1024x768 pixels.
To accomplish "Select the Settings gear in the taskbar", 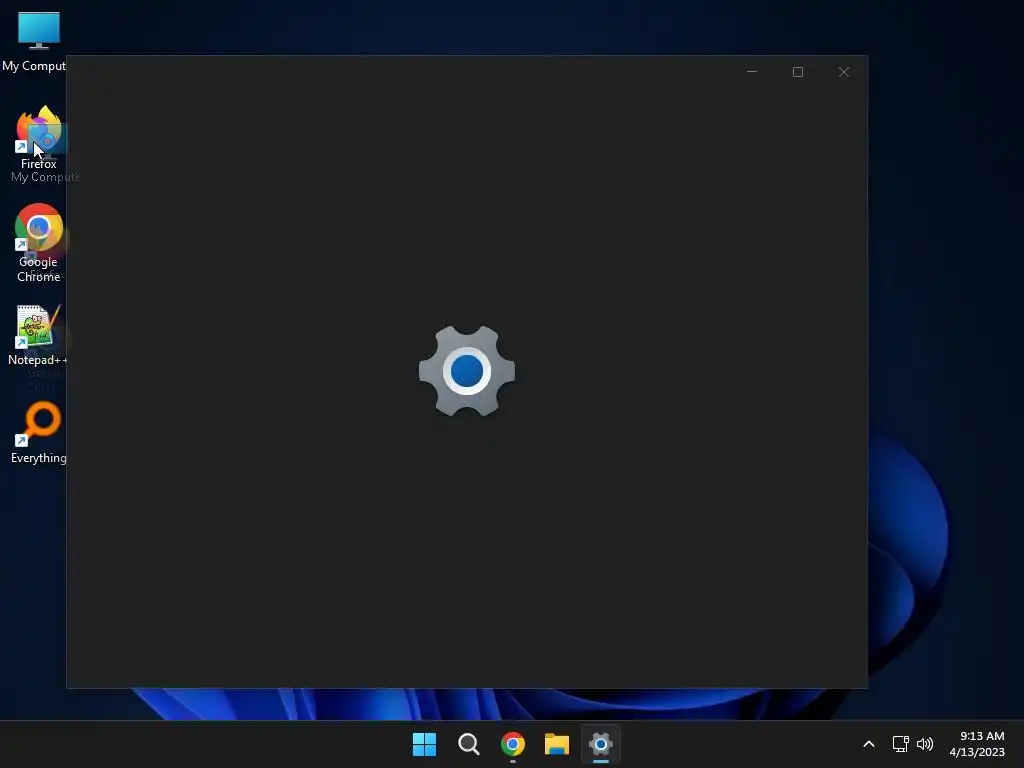I will click(x=601, y=744).
